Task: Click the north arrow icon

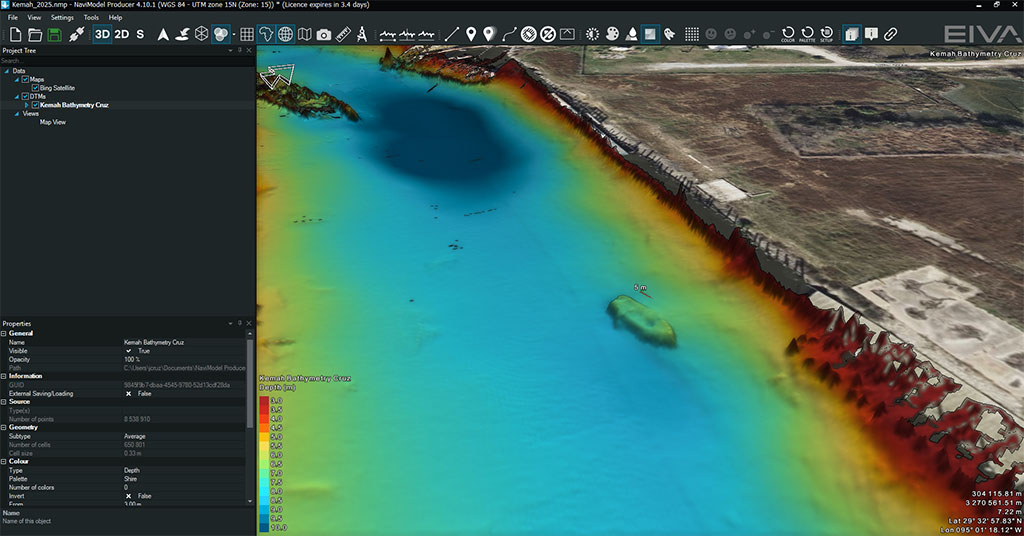Action: (164, 34)
